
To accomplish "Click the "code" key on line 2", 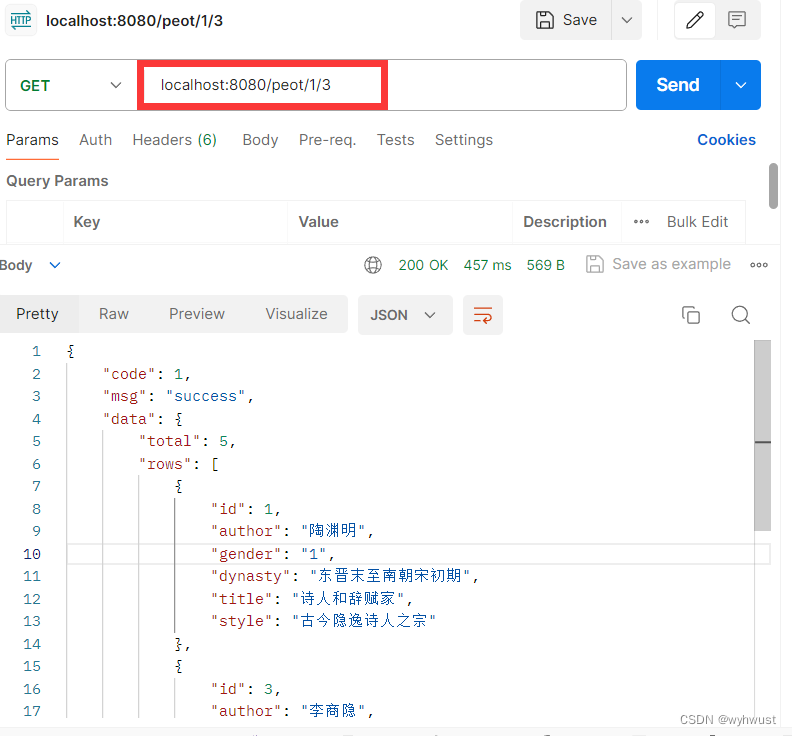I will click(129, 374).
